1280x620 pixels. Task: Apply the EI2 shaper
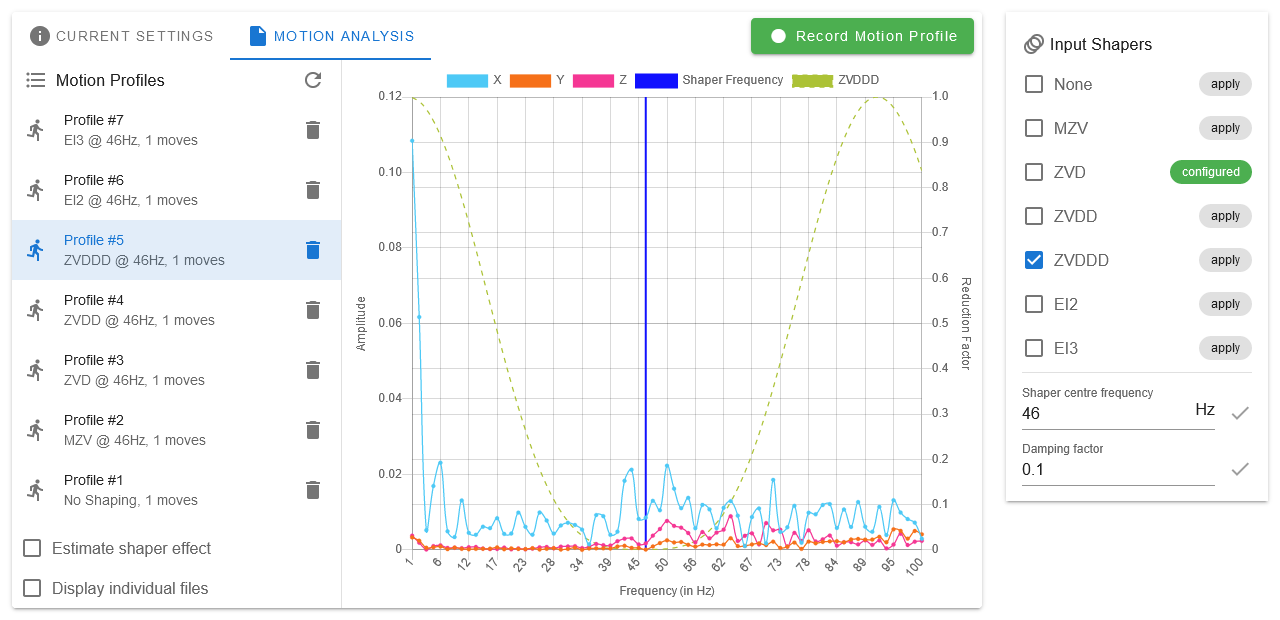tap(1225, 304)
